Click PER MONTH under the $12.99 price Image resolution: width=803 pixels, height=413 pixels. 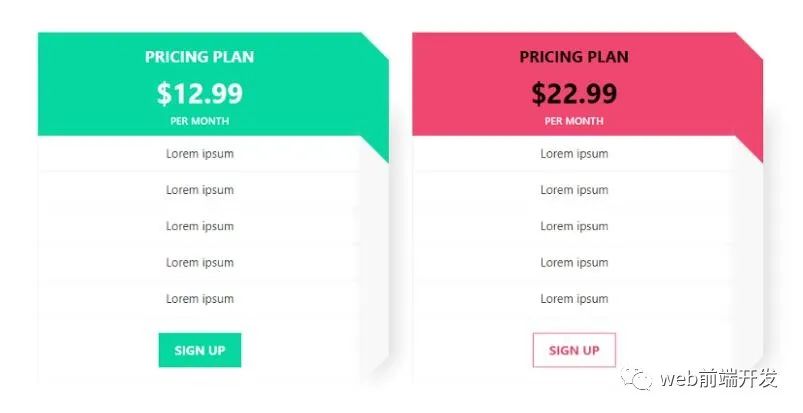click(199, 121)
